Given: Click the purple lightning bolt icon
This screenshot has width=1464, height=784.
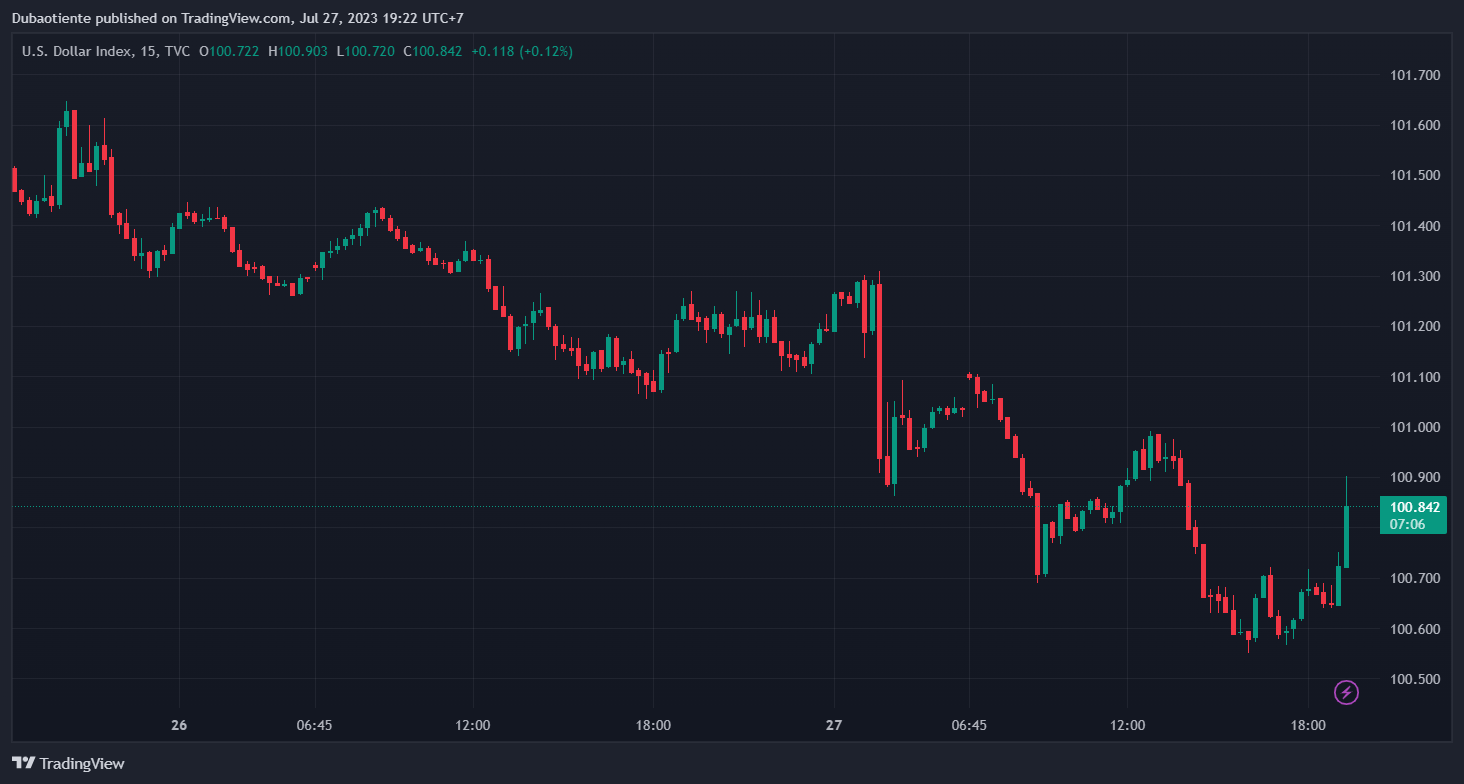Looking at the screenshot, I should (x=1347, y=692).
